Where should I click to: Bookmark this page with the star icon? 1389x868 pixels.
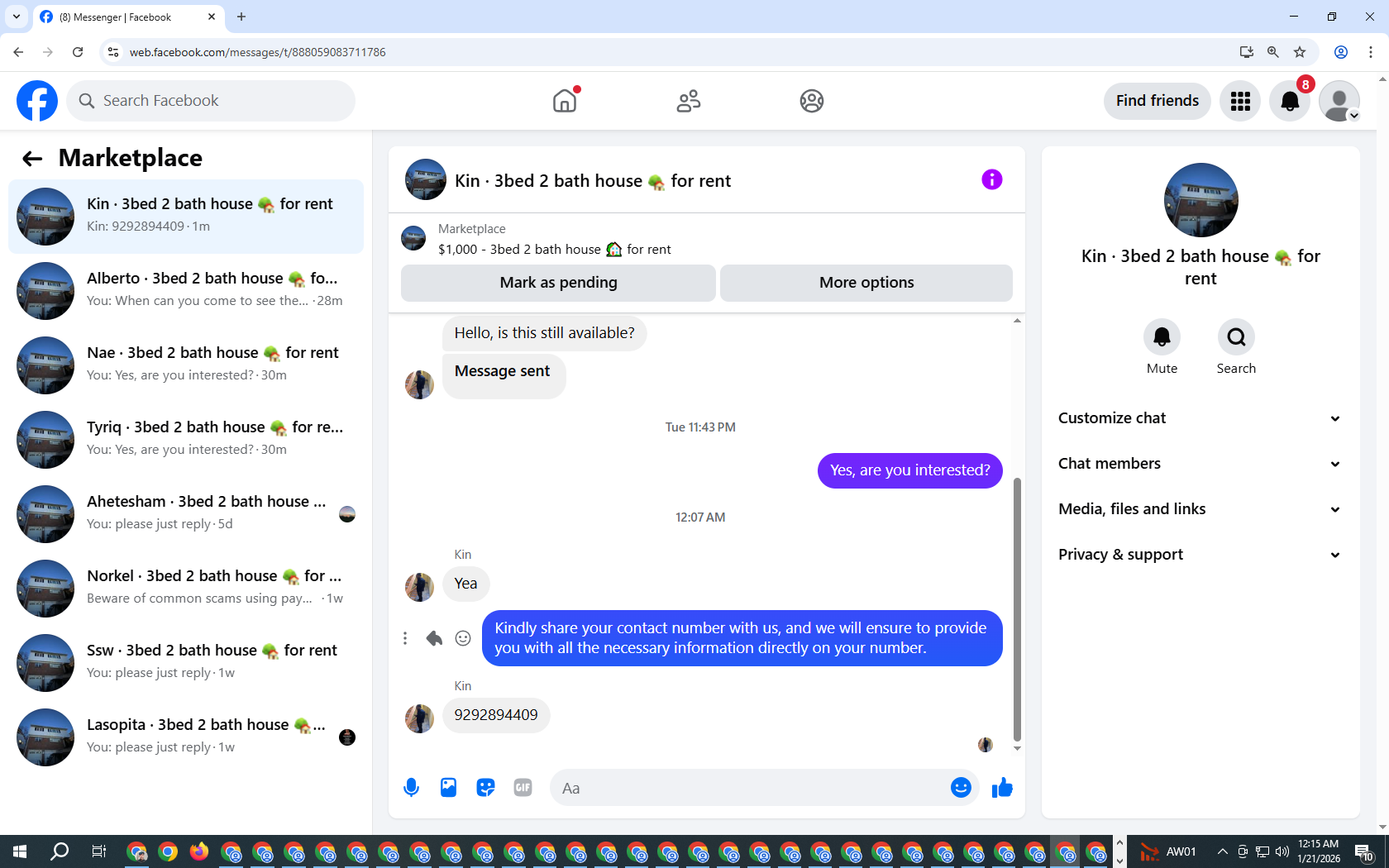1300,52
